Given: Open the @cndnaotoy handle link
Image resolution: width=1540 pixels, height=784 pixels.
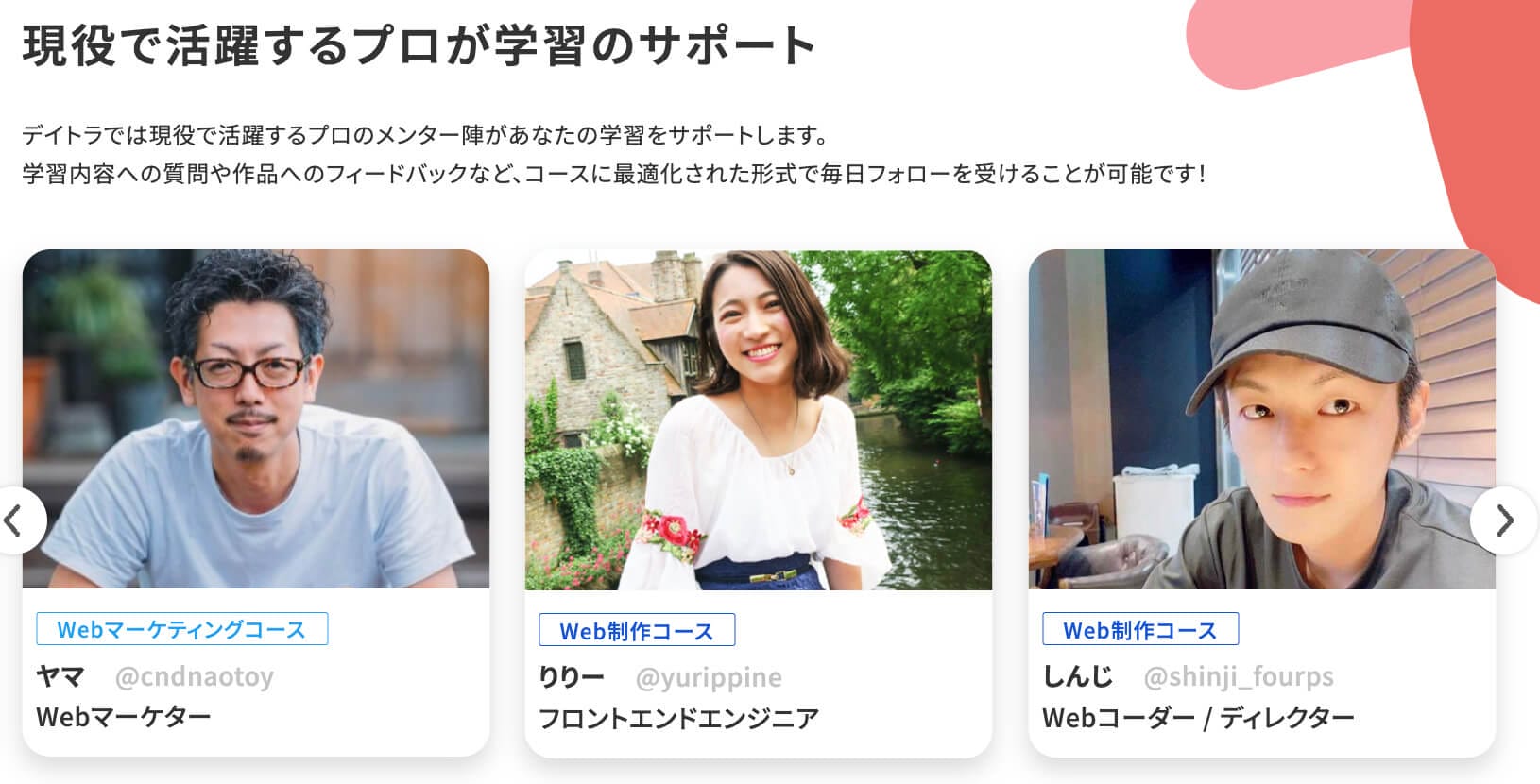Looking at the screenshot, I should [194, 676].
